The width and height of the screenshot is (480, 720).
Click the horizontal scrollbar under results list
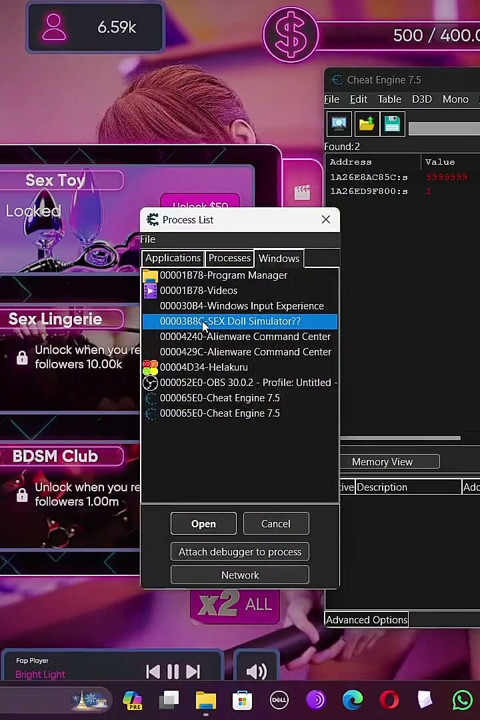pyautogui.click(x=400, y=438)
